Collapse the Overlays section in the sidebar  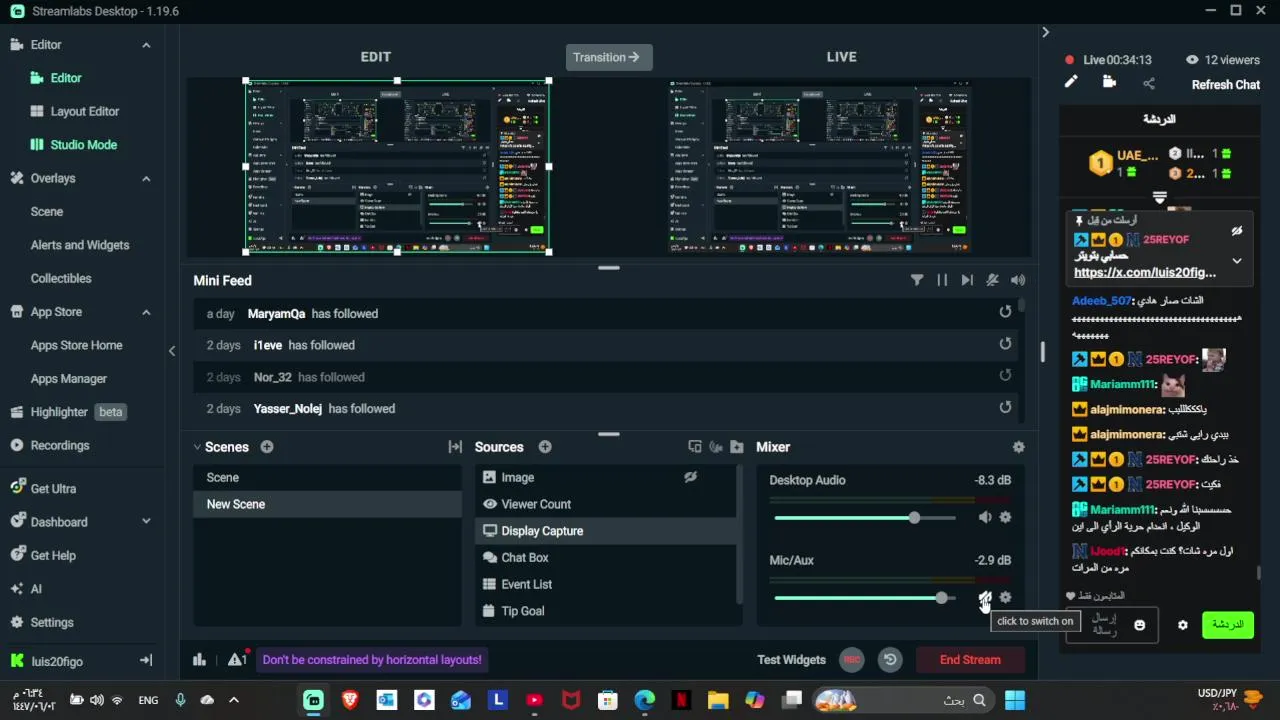[x=146, y=179]
